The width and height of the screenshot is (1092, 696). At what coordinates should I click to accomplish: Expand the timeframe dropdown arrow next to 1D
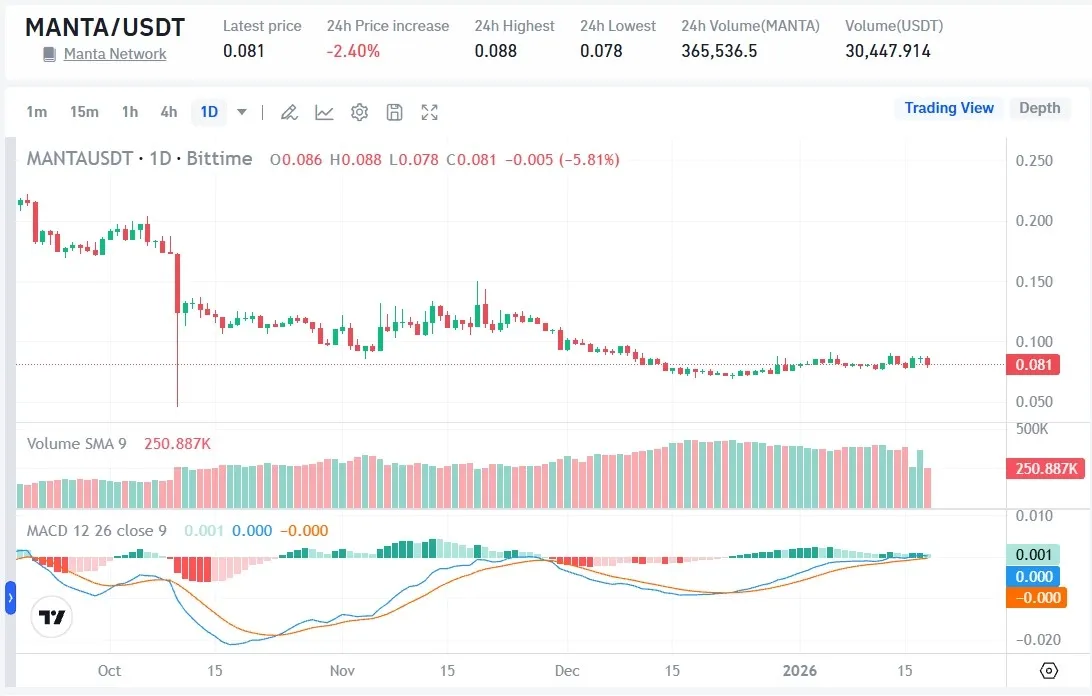240,112
